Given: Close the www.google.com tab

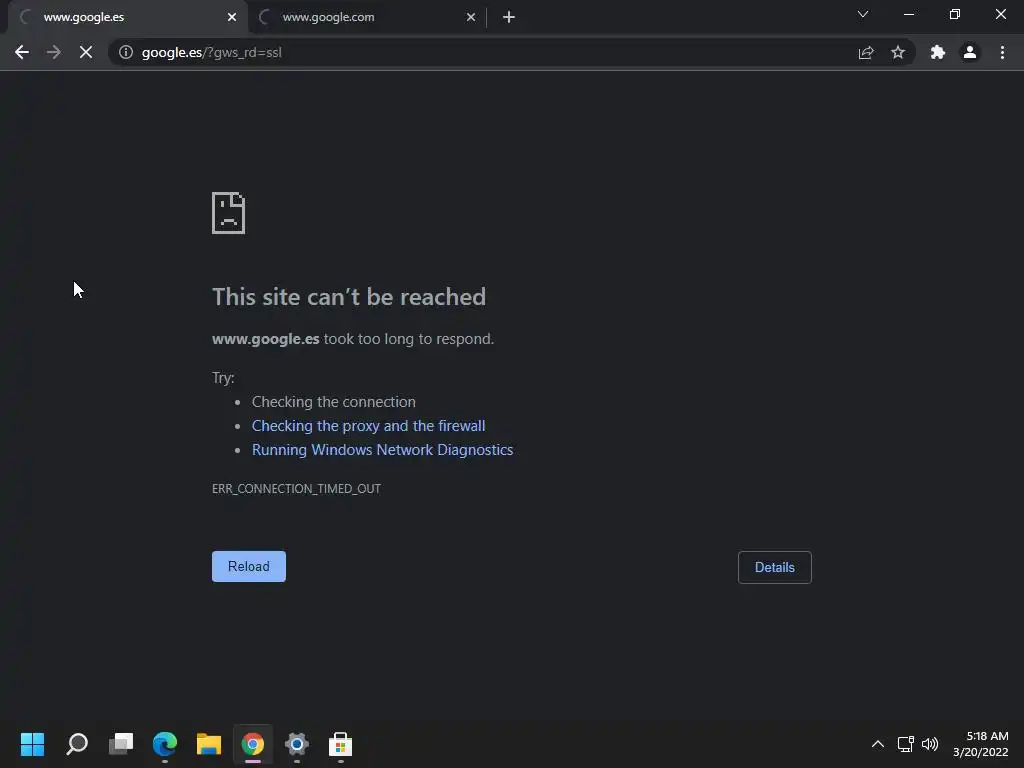Looking at the screenshot, I should [x=471, y=17].
